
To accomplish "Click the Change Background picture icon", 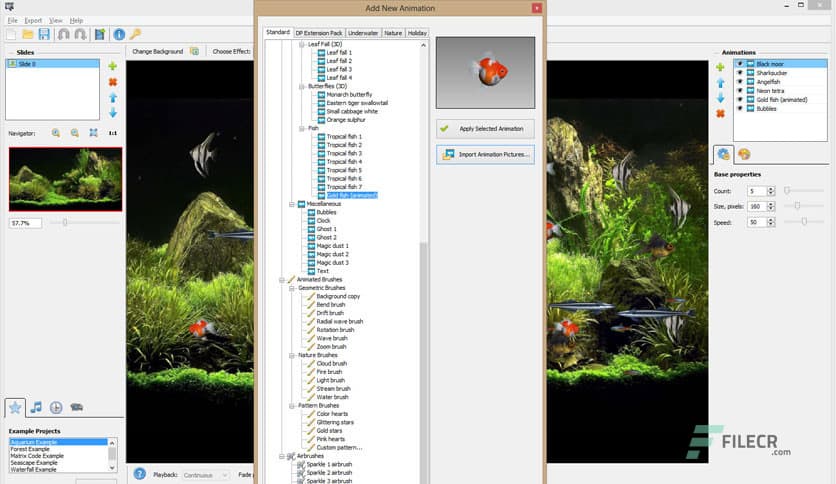I will click(x=195, y=51).
